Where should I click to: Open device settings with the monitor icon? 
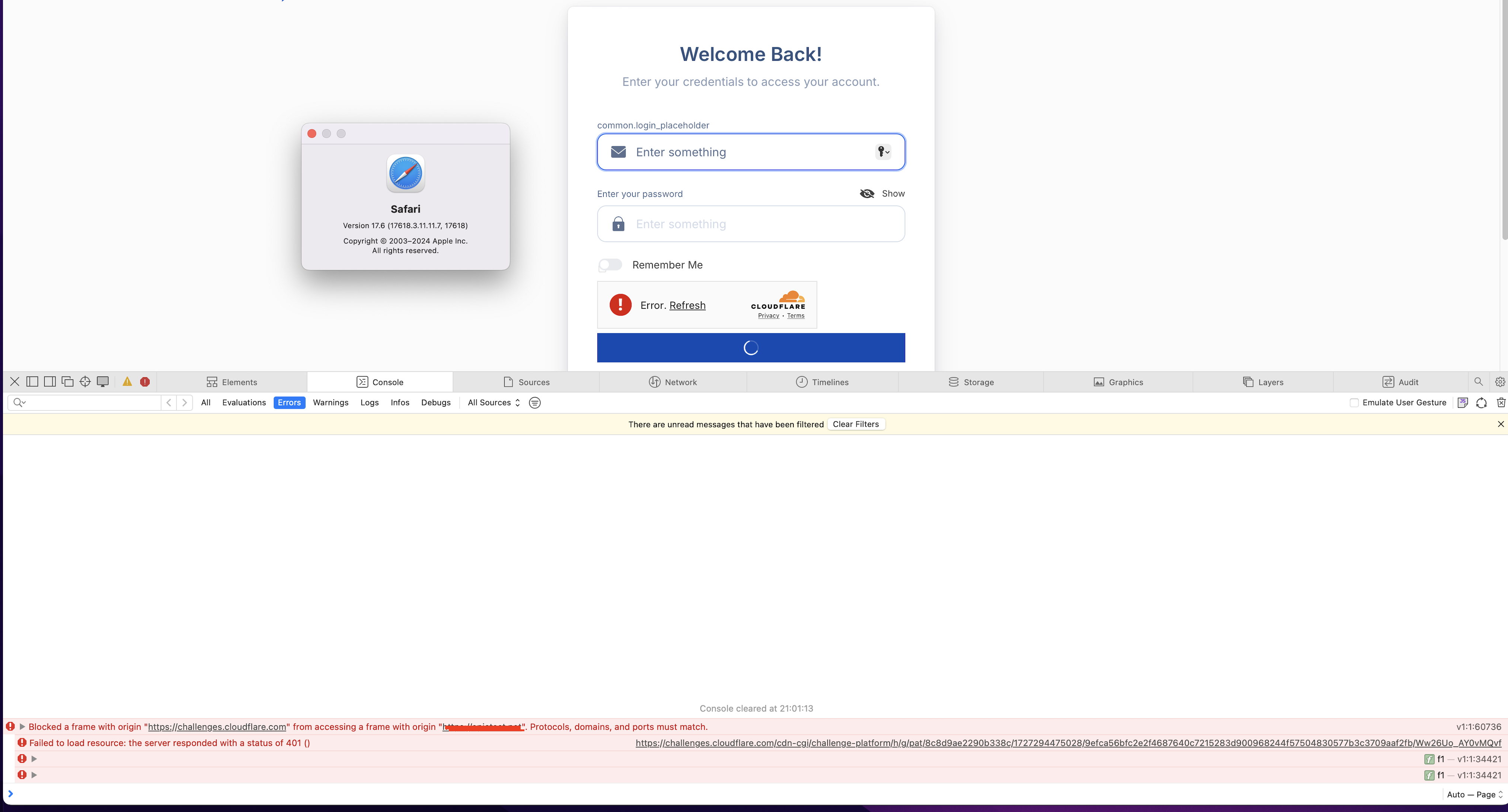pyautogui.click(x=103, y=381)
